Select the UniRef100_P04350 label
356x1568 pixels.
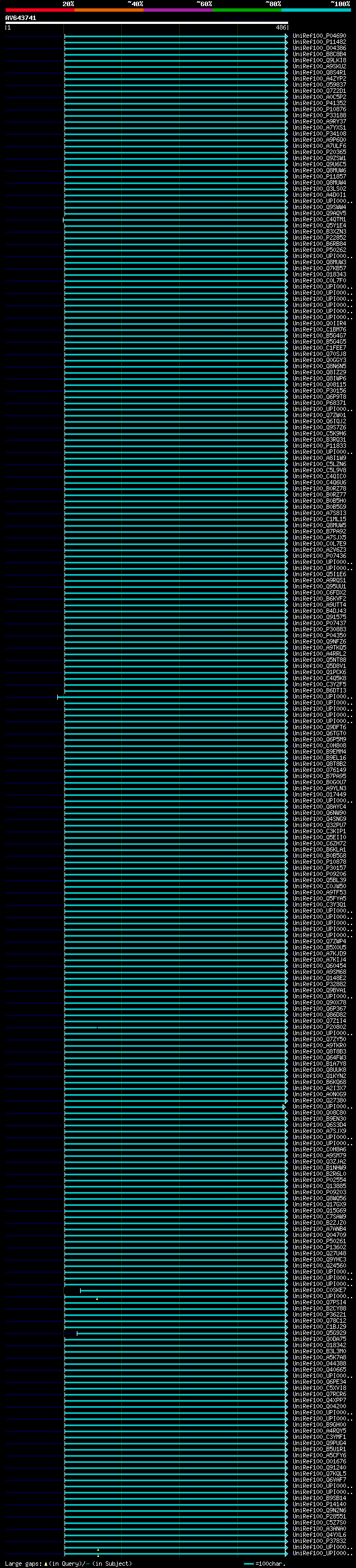pos(319,635)
